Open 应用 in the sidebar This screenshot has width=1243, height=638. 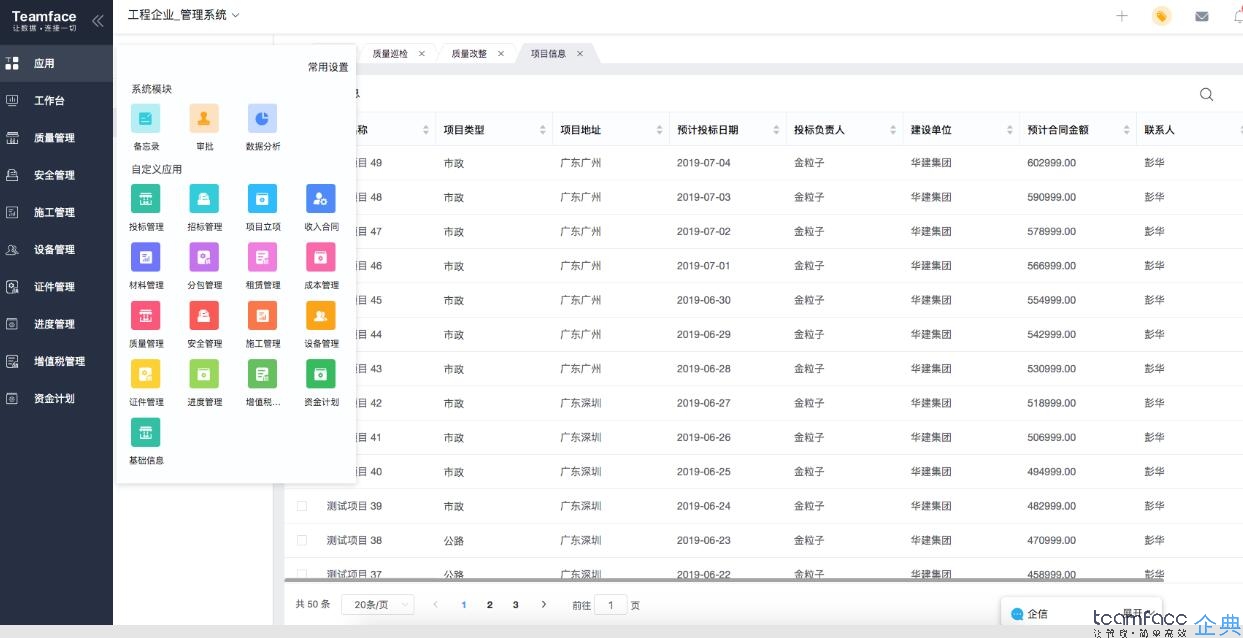tap(56, 63)
